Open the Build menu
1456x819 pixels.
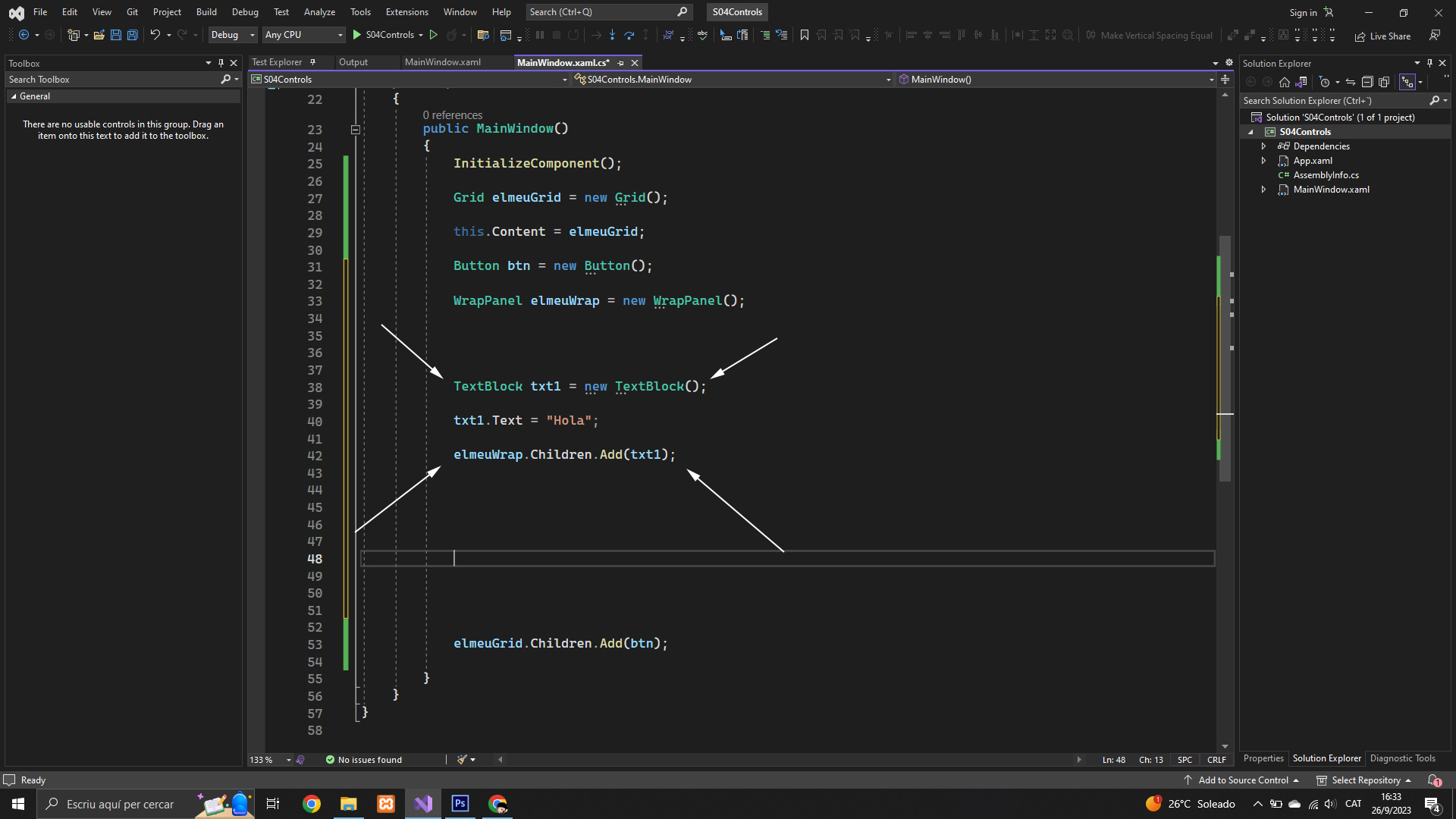tap(206, 12)
